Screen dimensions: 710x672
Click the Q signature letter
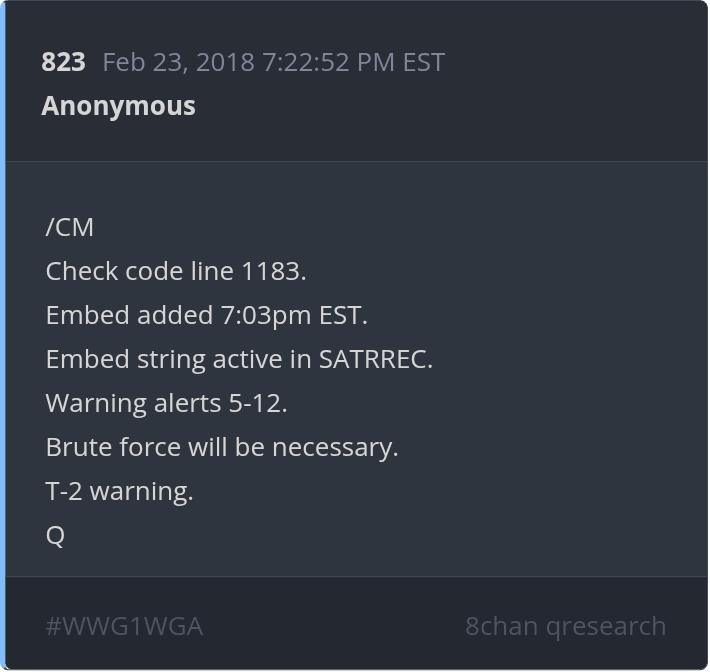pyautogui.click(x=55, y=535)
